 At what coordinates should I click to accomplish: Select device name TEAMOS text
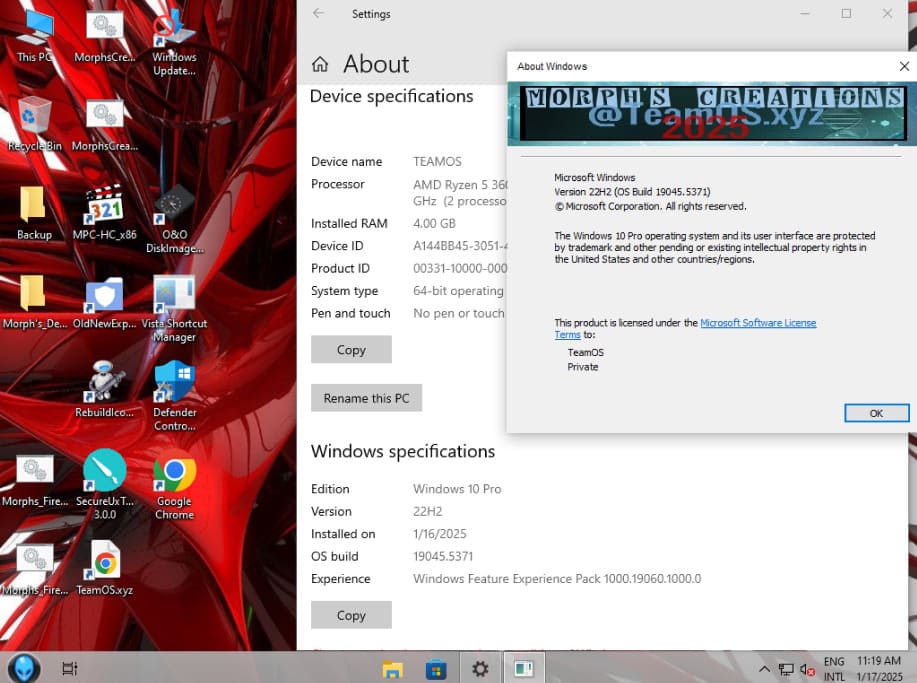(x=437, y=161)
